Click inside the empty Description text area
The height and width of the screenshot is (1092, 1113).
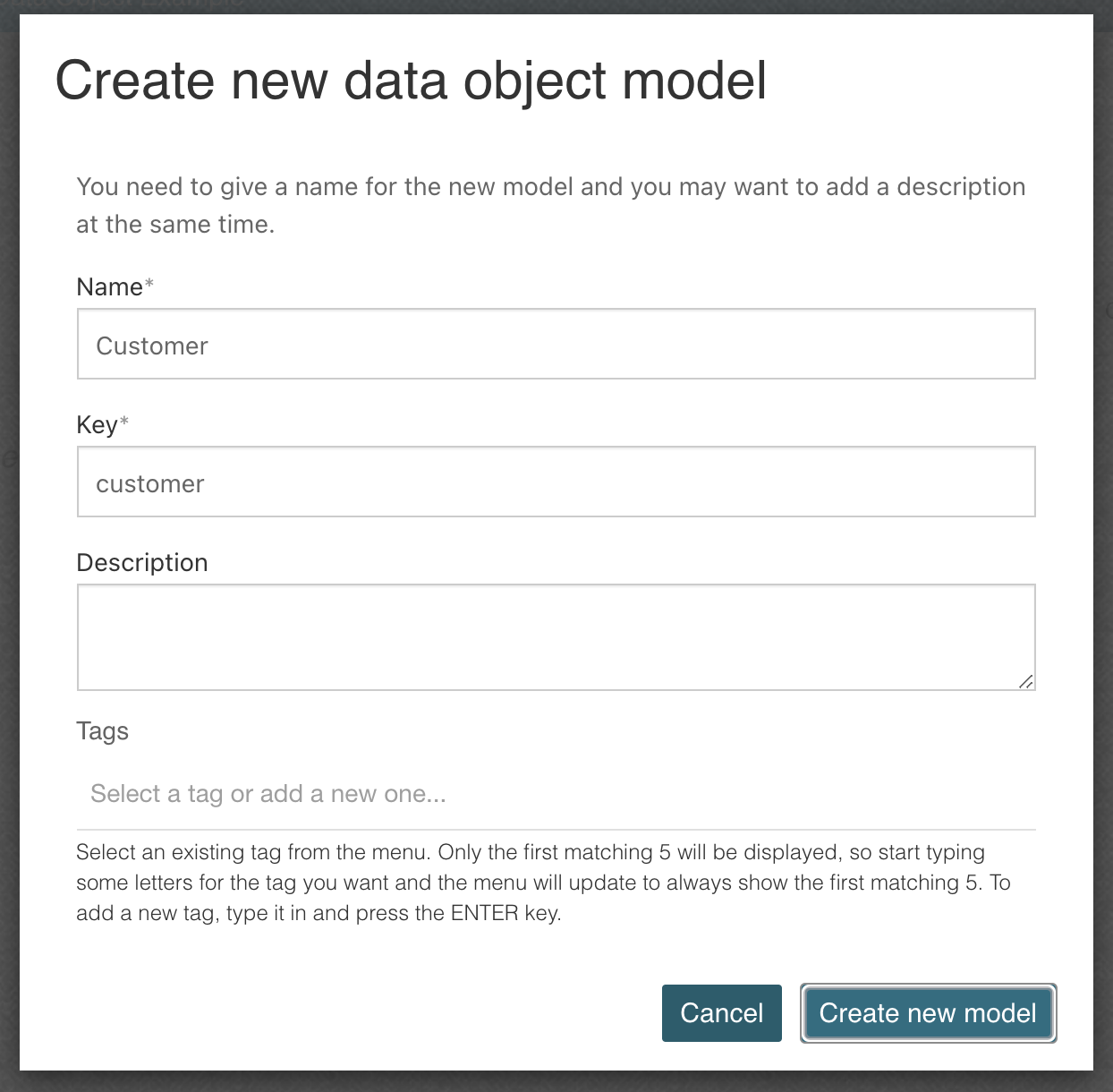pos(555,636)
